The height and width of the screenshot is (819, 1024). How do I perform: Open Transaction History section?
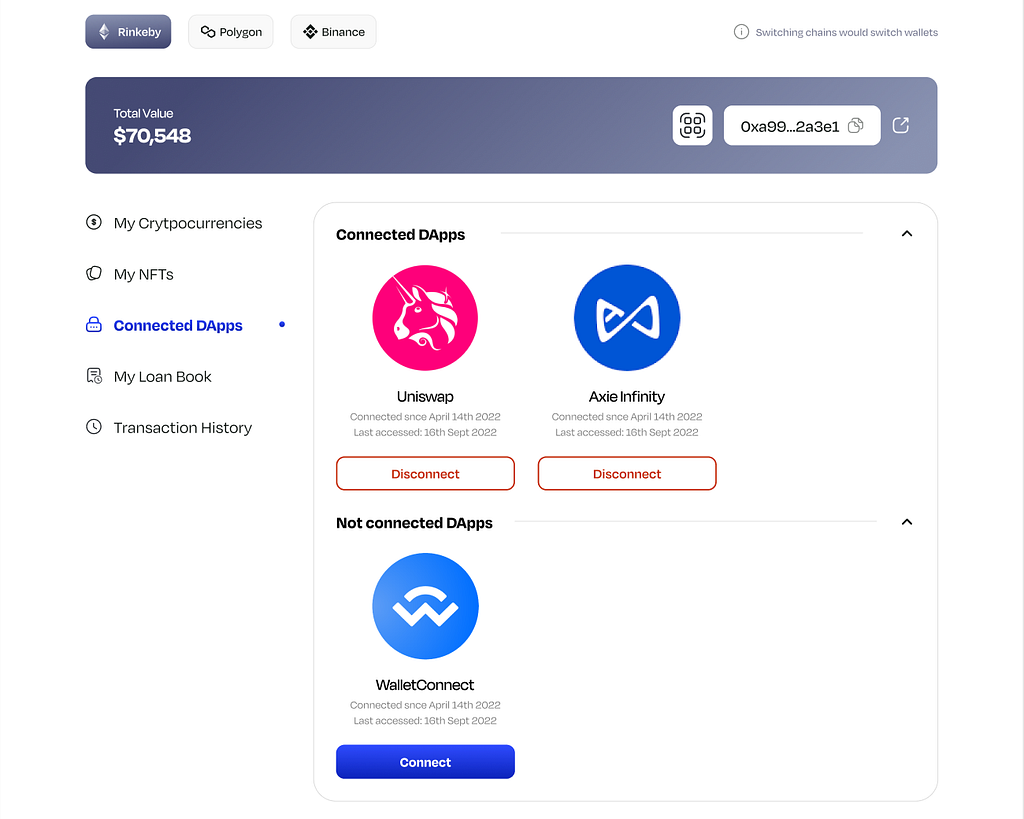[169, 428]
